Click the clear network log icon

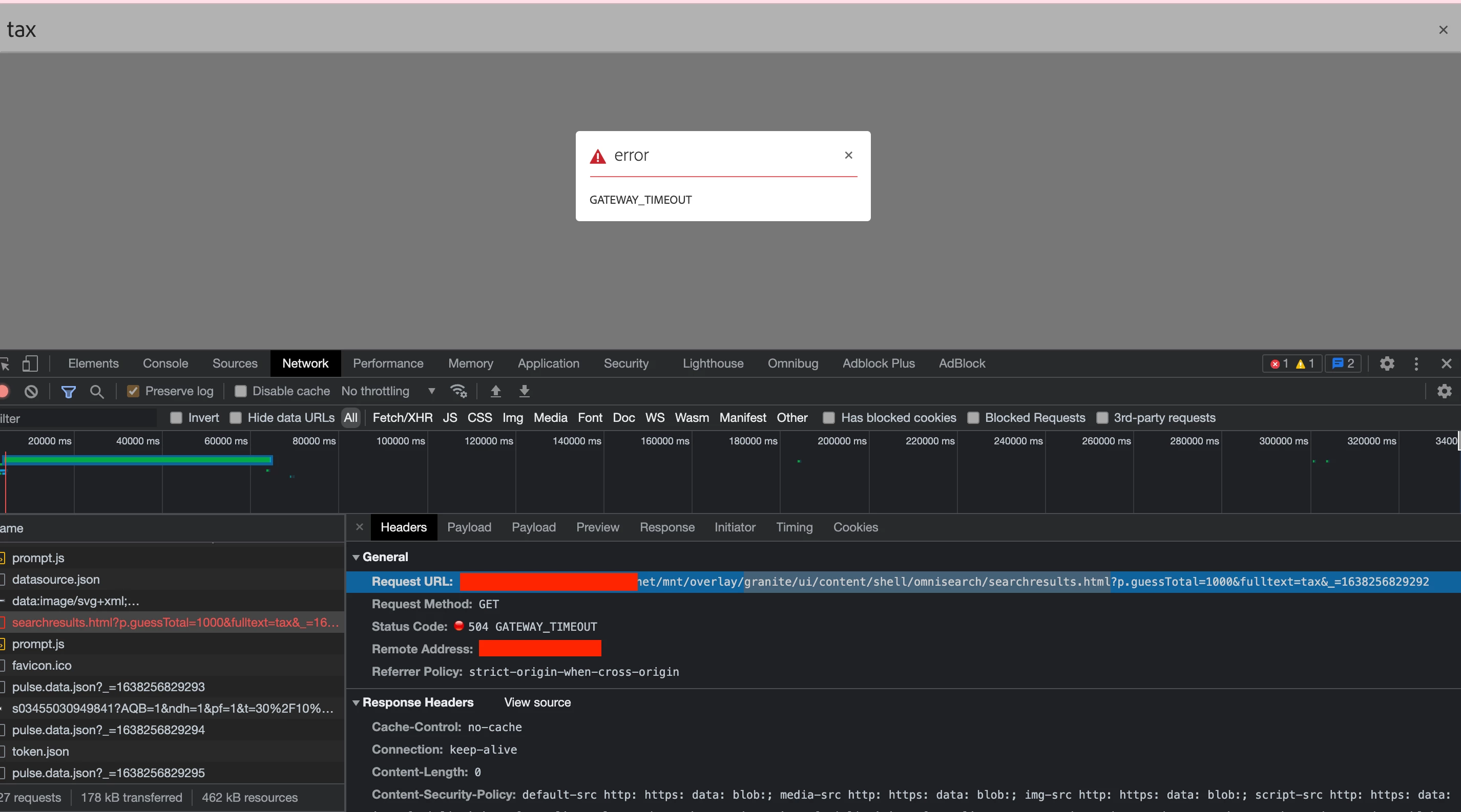(x=31, y=391)
